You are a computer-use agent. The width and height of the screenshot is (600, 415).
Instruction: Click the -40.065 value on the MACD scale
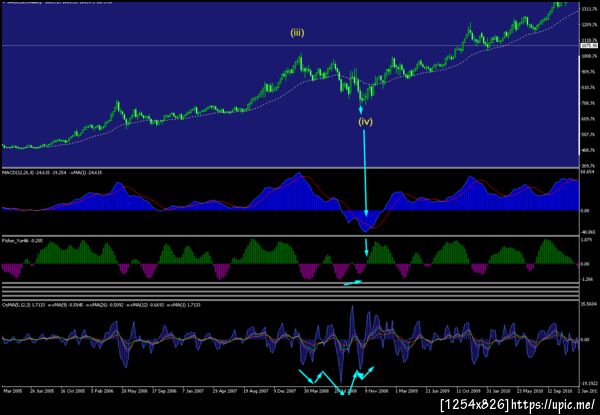click(589, 232)
